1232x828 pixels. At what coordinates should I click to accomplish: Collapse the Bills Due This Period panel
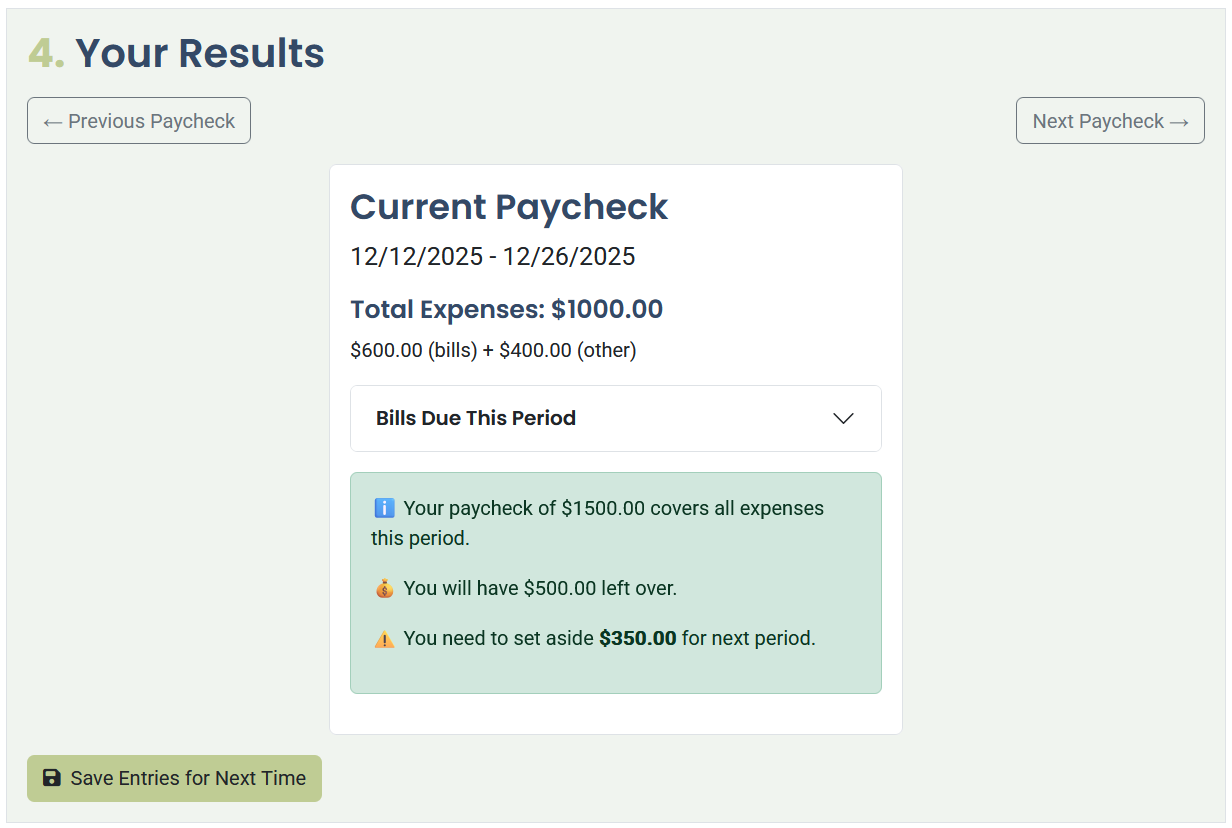[615, 418]
